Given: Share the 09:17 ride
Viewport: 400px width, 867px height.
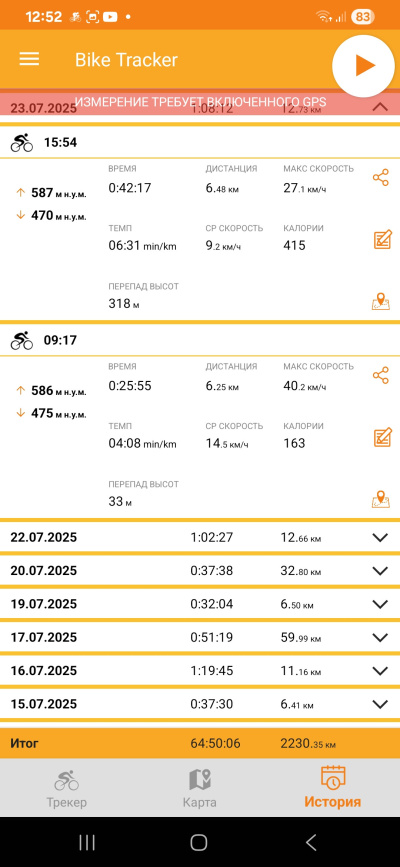Looking at the screenshot, I should (381, 376).
